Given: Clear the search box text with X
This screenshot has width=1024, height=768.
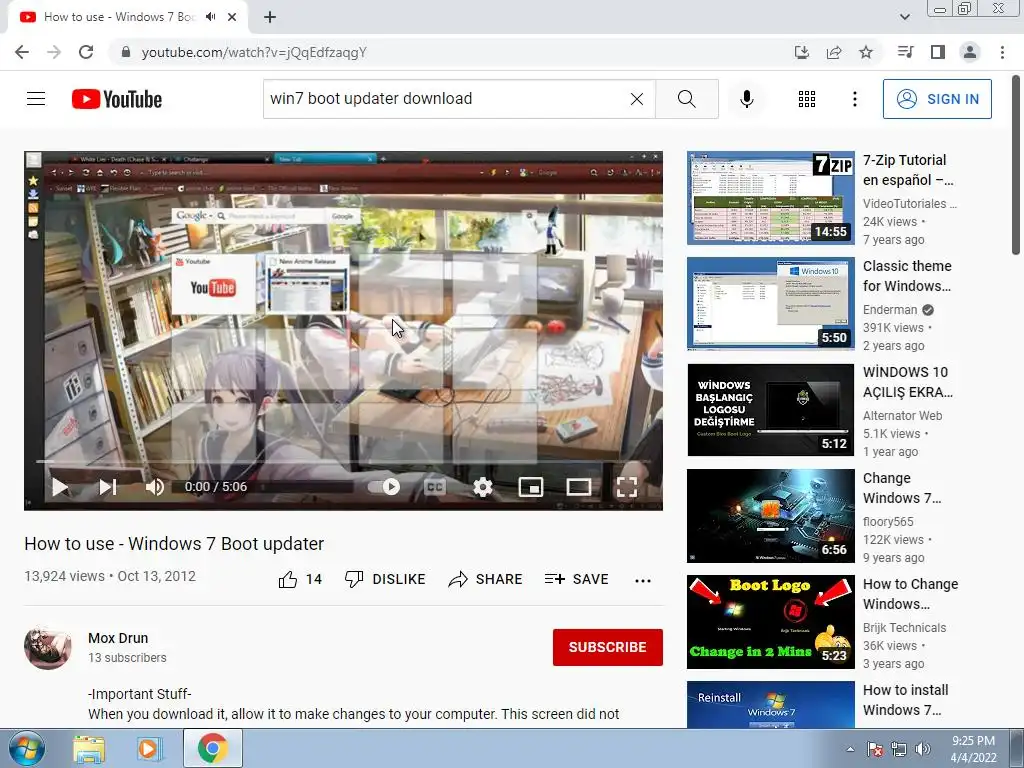Looking at the screenshot, I should pyautogui.click(x=637, y=99).
